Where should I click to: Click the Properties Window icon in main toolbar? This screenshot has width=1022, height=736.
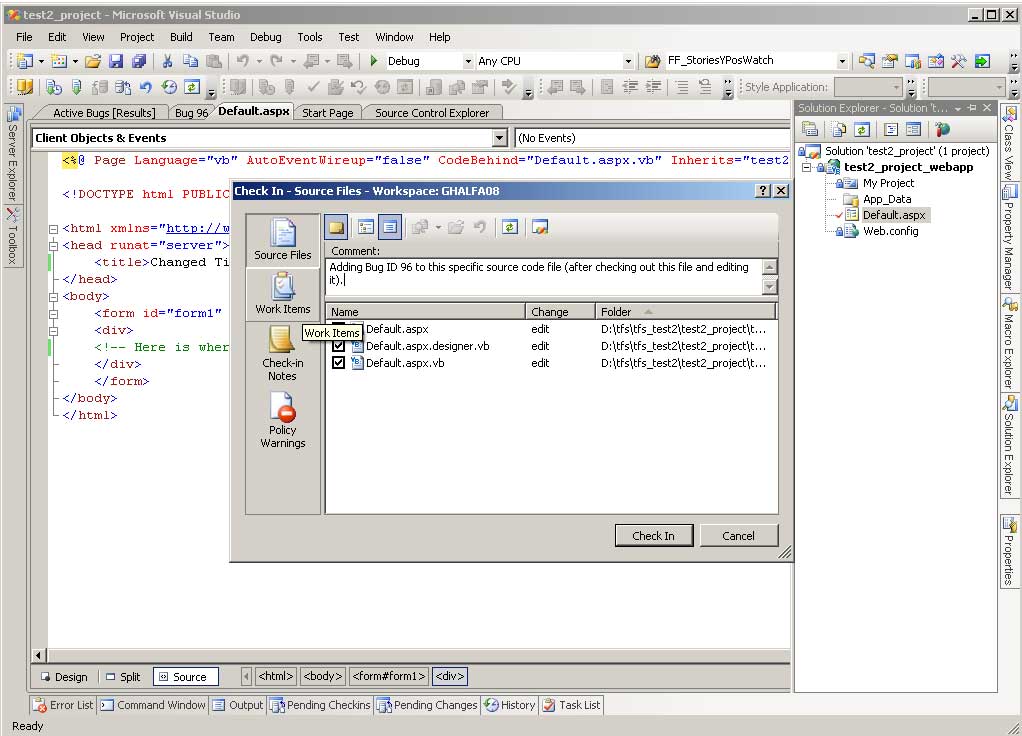coord(890,61)
